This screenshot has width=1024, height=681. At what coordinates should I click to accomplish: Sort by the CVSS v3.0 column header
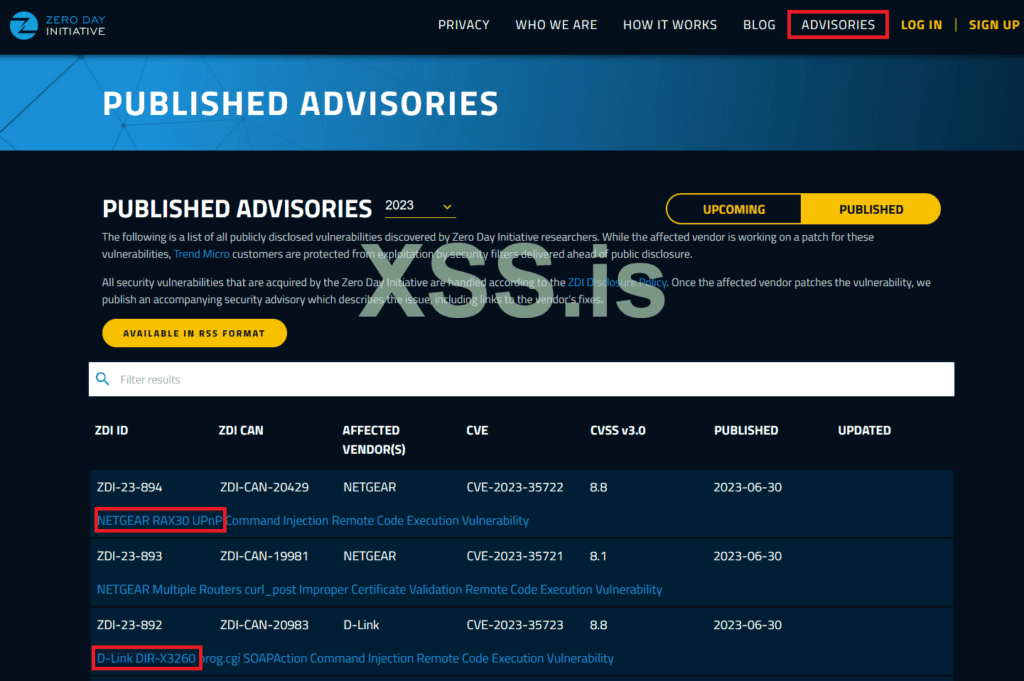click(618, 430)
